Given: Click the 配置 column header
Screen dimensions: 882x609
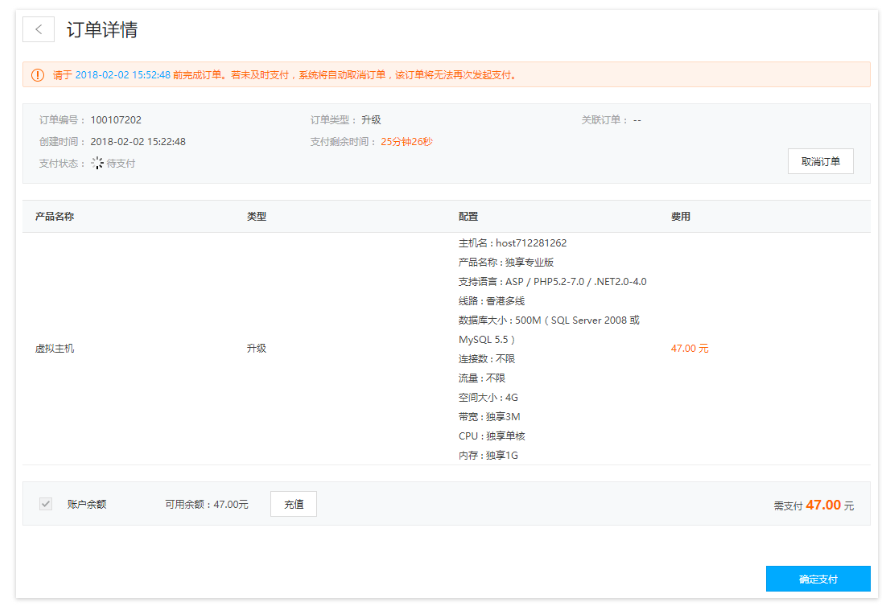Looking at the screenshot, I should pyautogui.click(x=468, y=217).
